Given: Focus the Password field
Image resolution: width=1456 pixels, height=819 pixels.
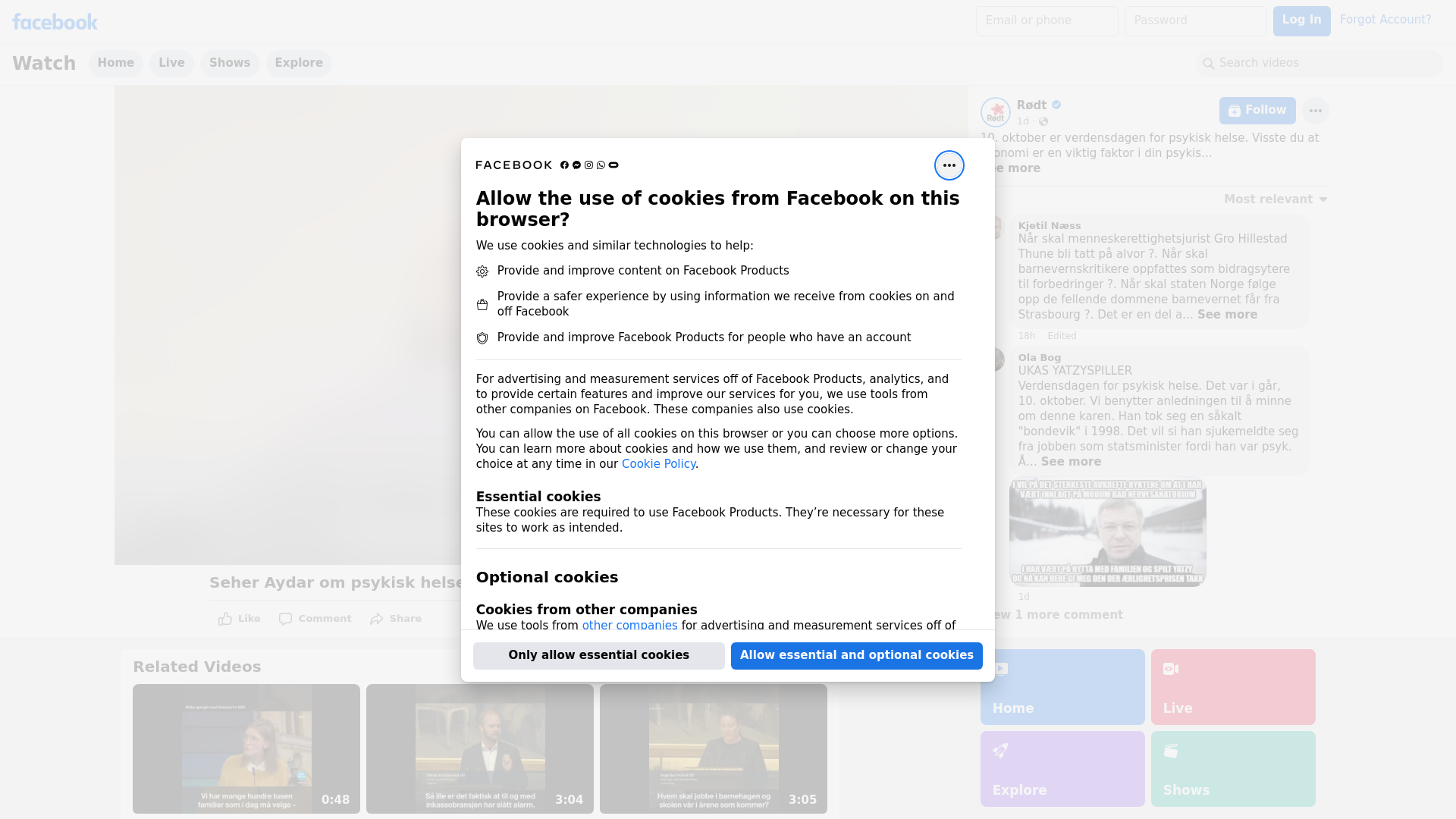Looking at the screenshot, I should coord(1195,21).
